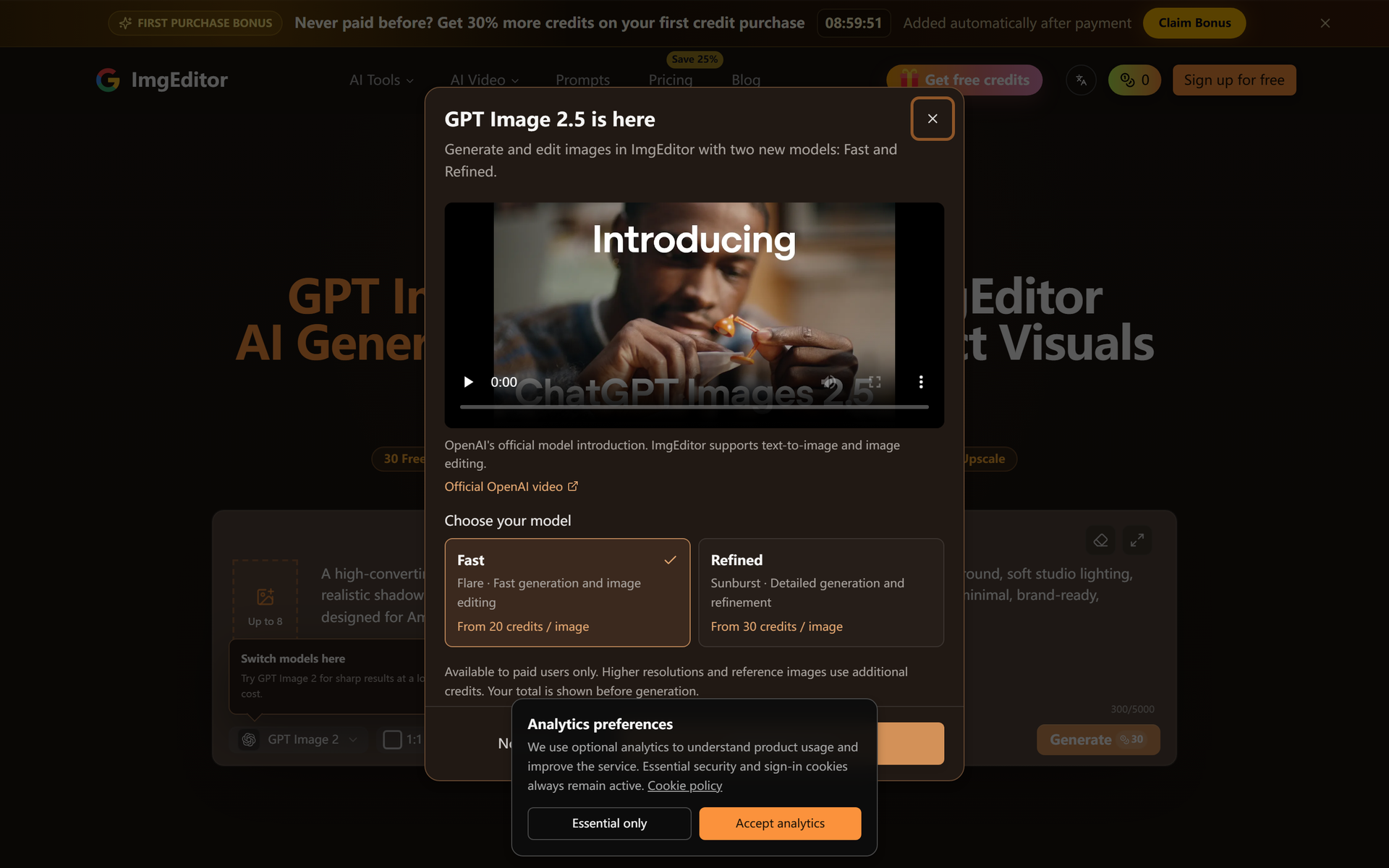Seek in the video progress bar

[694, 407]
